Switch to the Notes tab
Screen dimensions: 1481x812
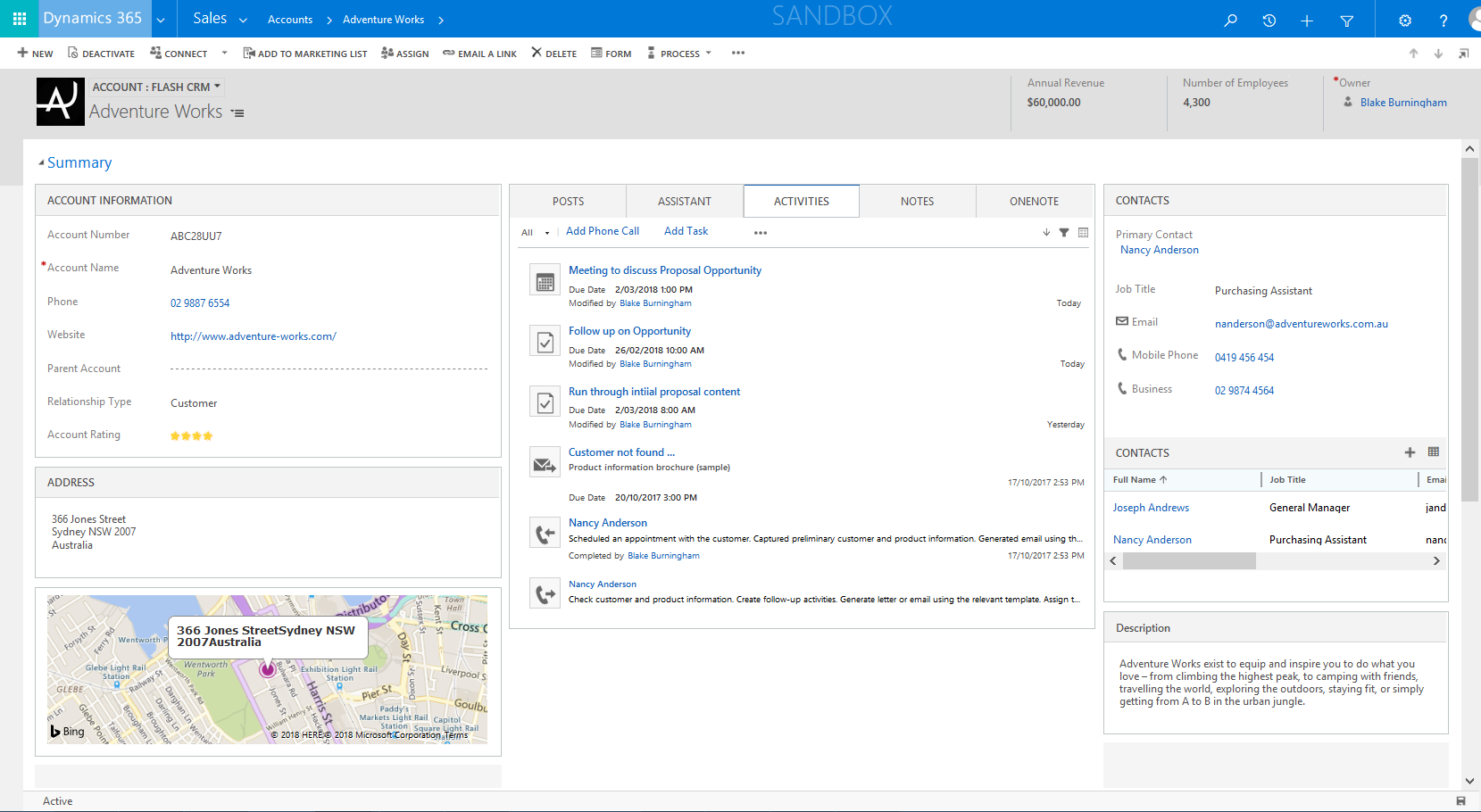point(917,202)
